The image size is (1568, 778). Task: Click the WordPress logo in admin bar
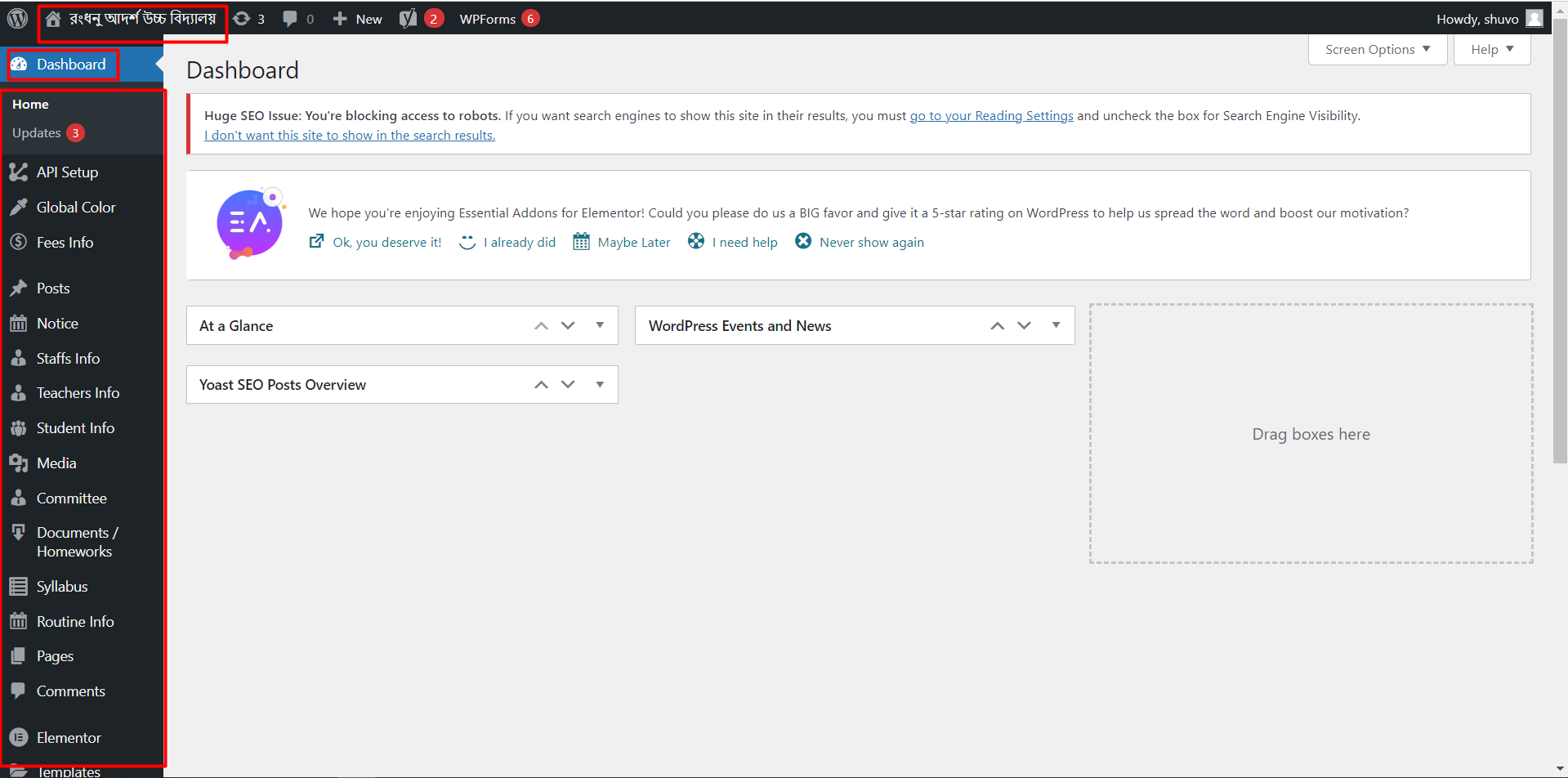pyautogui.click(x=17, y=18)
